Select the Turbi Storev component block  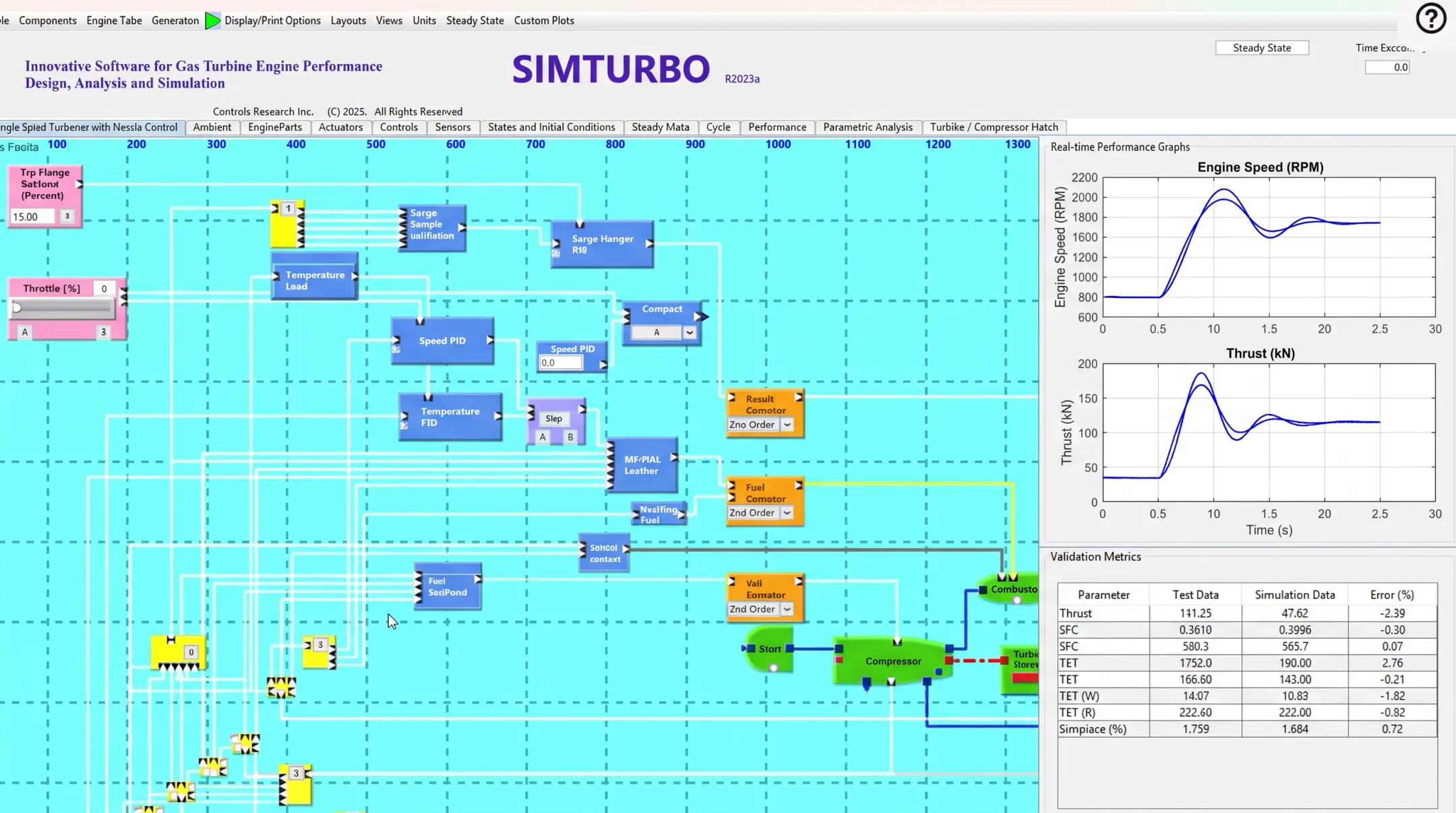(1020, 669)
